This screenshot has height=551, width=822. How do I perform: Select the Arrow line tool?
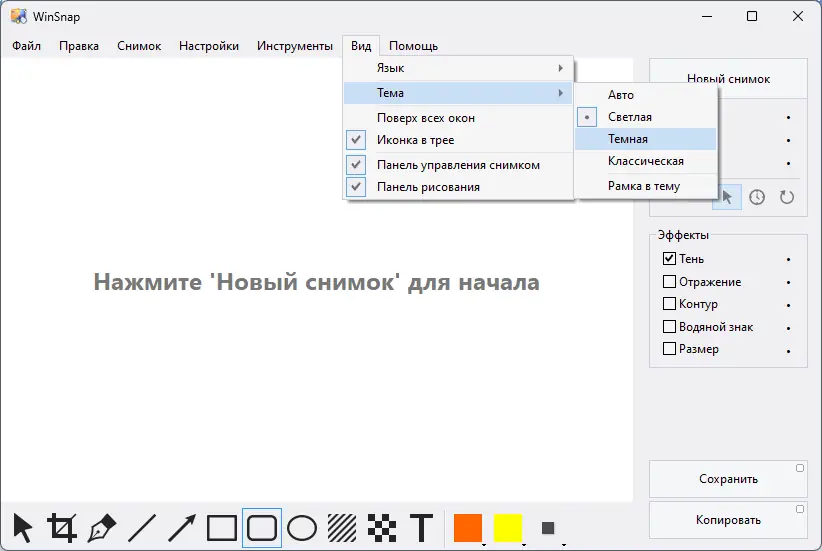pyautogui.click(x=182, y=527)
